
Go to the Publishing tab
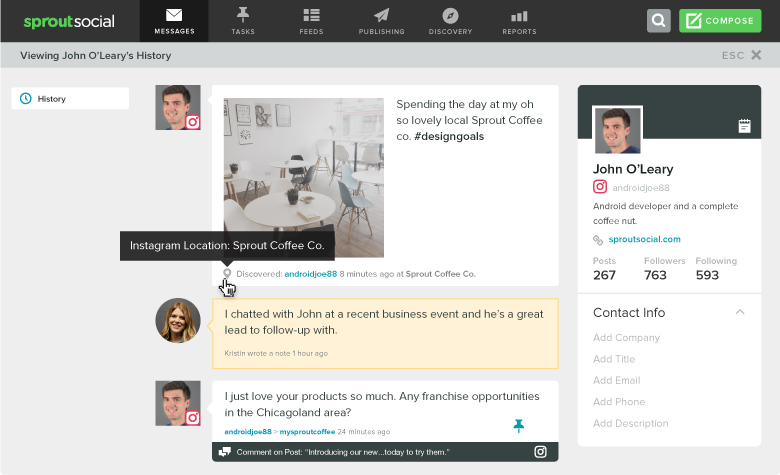pyautogui.click(x=382, y=21)
